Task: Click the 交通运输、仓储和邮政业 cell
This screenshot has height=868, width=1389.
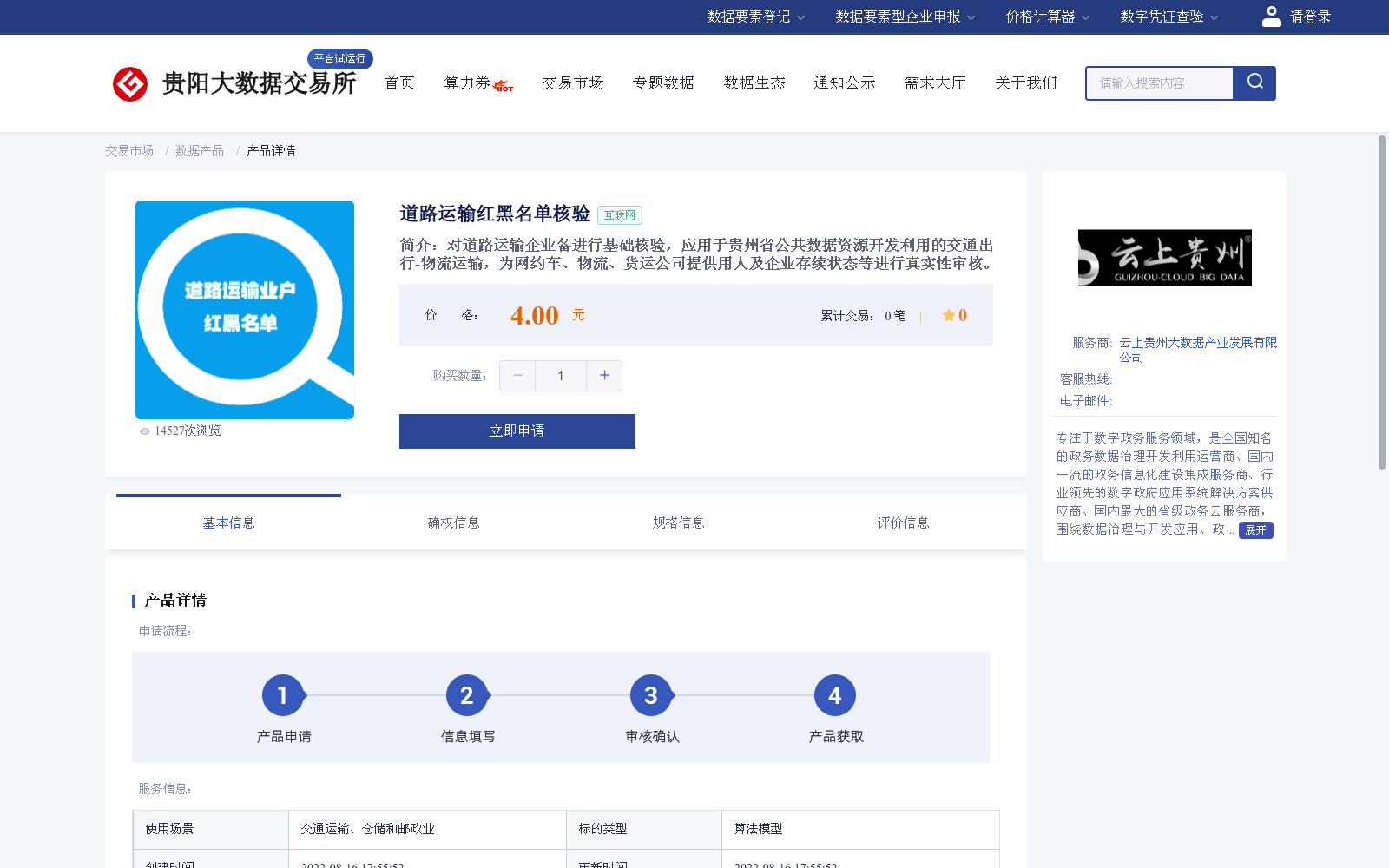Action: click(427, 829)
